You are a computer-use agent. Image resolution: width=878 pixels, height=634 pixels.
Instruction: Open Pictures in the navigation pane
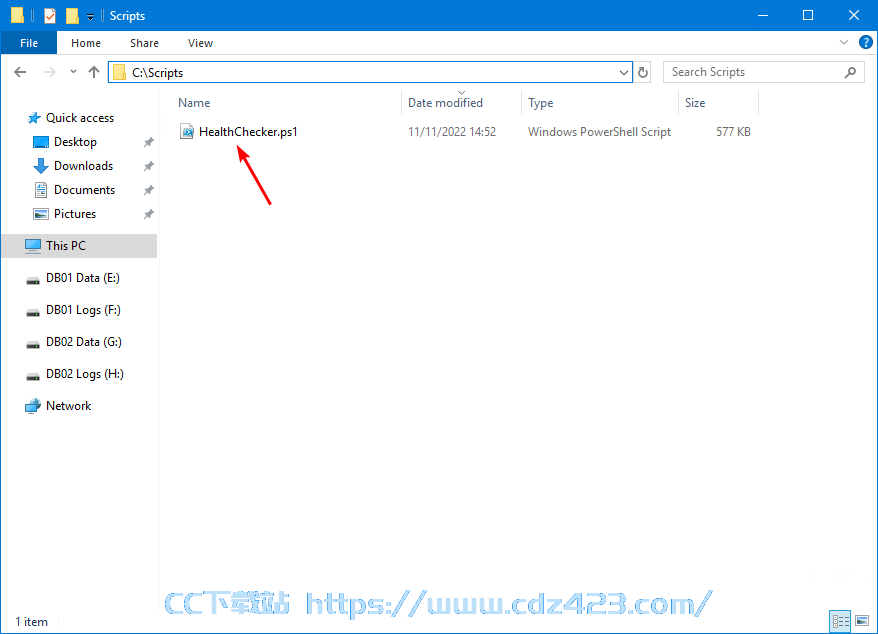(x=74, y=215)
